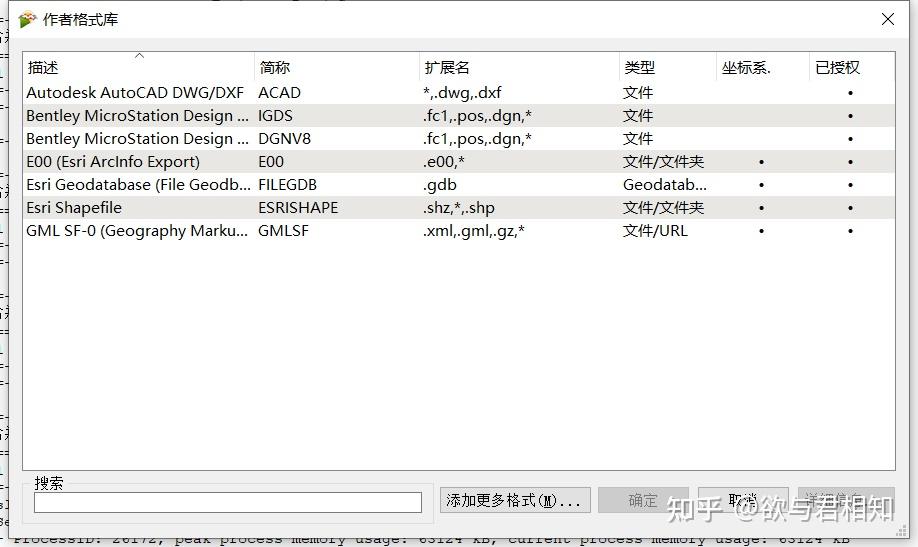Click the .fc1,.pos,.dgn,* cell in DGNV8 row
This screenshot has height=547, width=918.
point(477,139)
